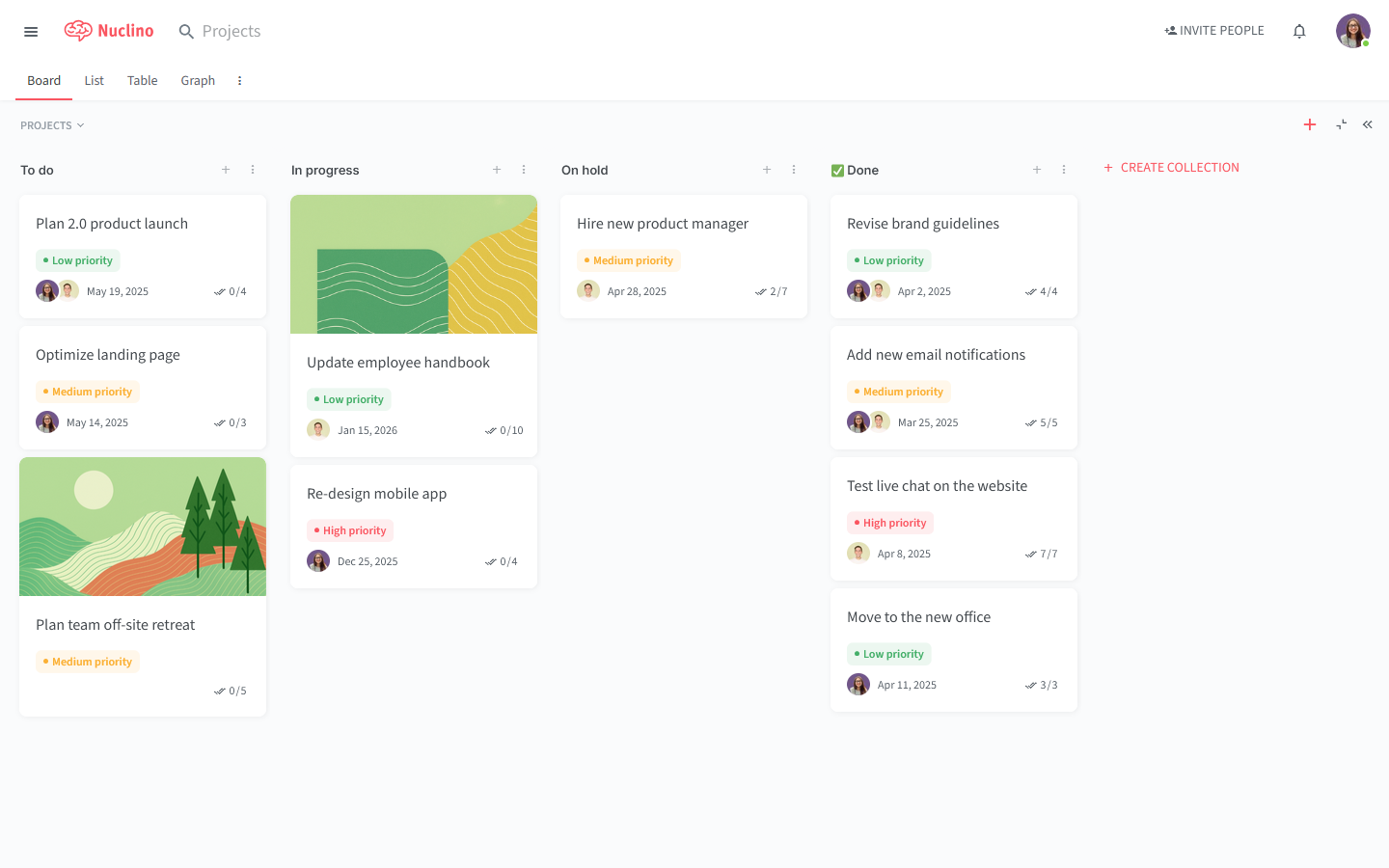
Task: Open the main navigation hamburger menu
Action: tap(30, 31)
